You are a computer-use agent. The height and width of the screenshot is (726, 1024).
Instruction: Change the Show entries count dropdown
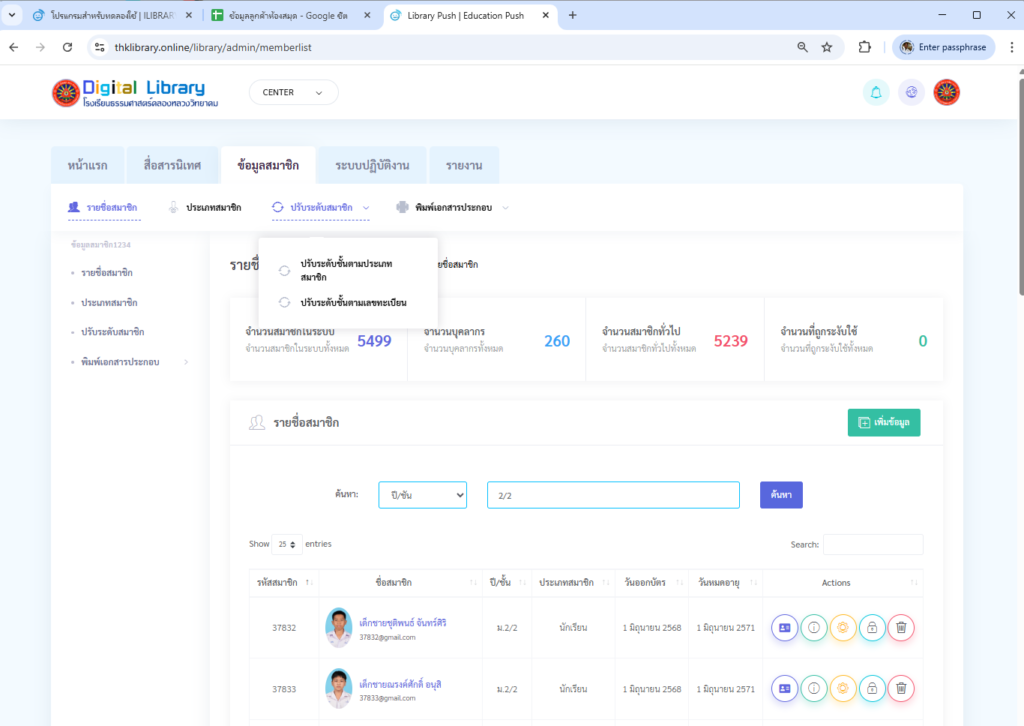click(x=287, y=545)
